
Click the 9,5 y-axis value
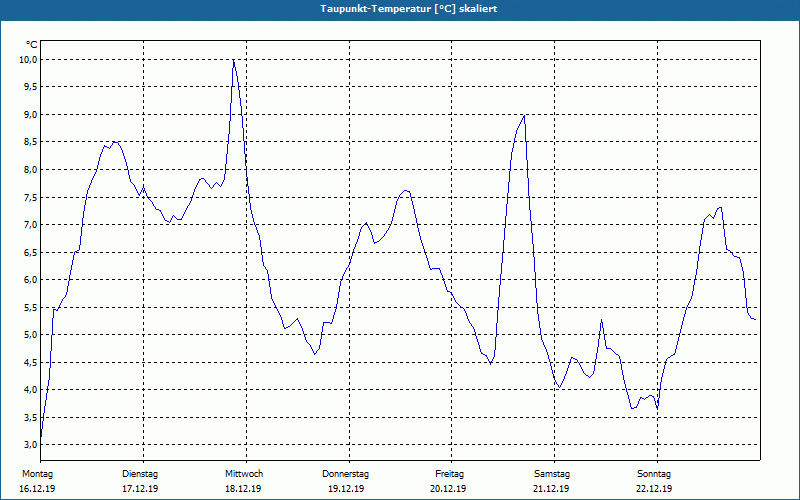31,87
